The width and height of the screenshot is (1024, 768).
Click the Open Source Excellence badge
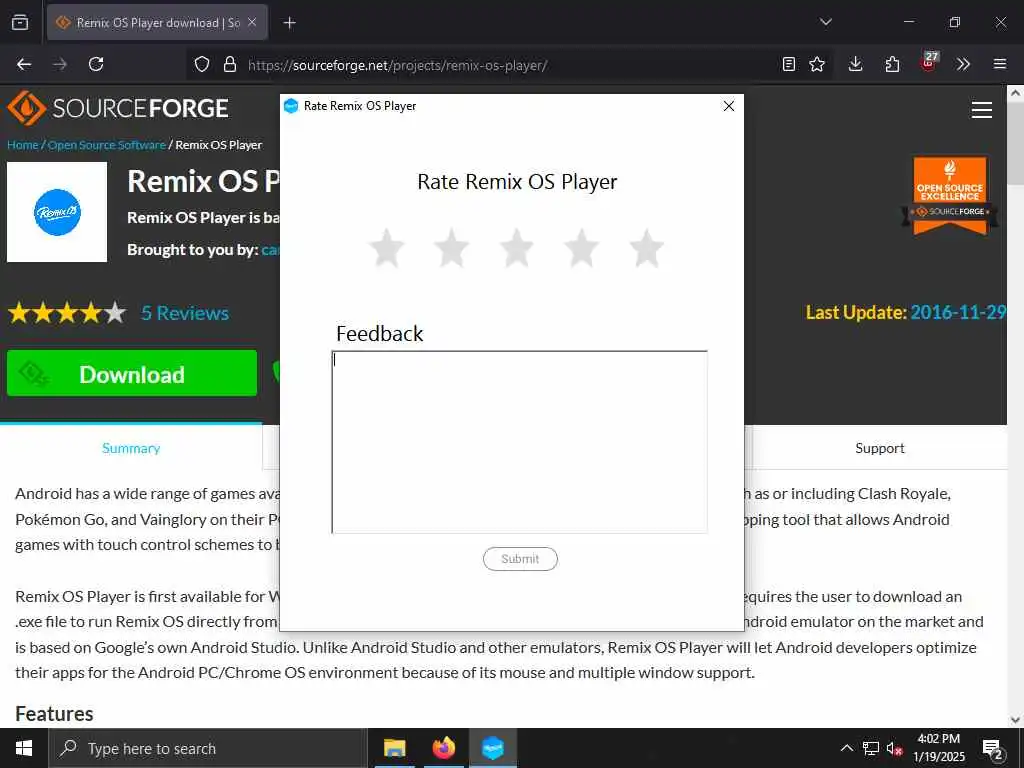point(950,196)
